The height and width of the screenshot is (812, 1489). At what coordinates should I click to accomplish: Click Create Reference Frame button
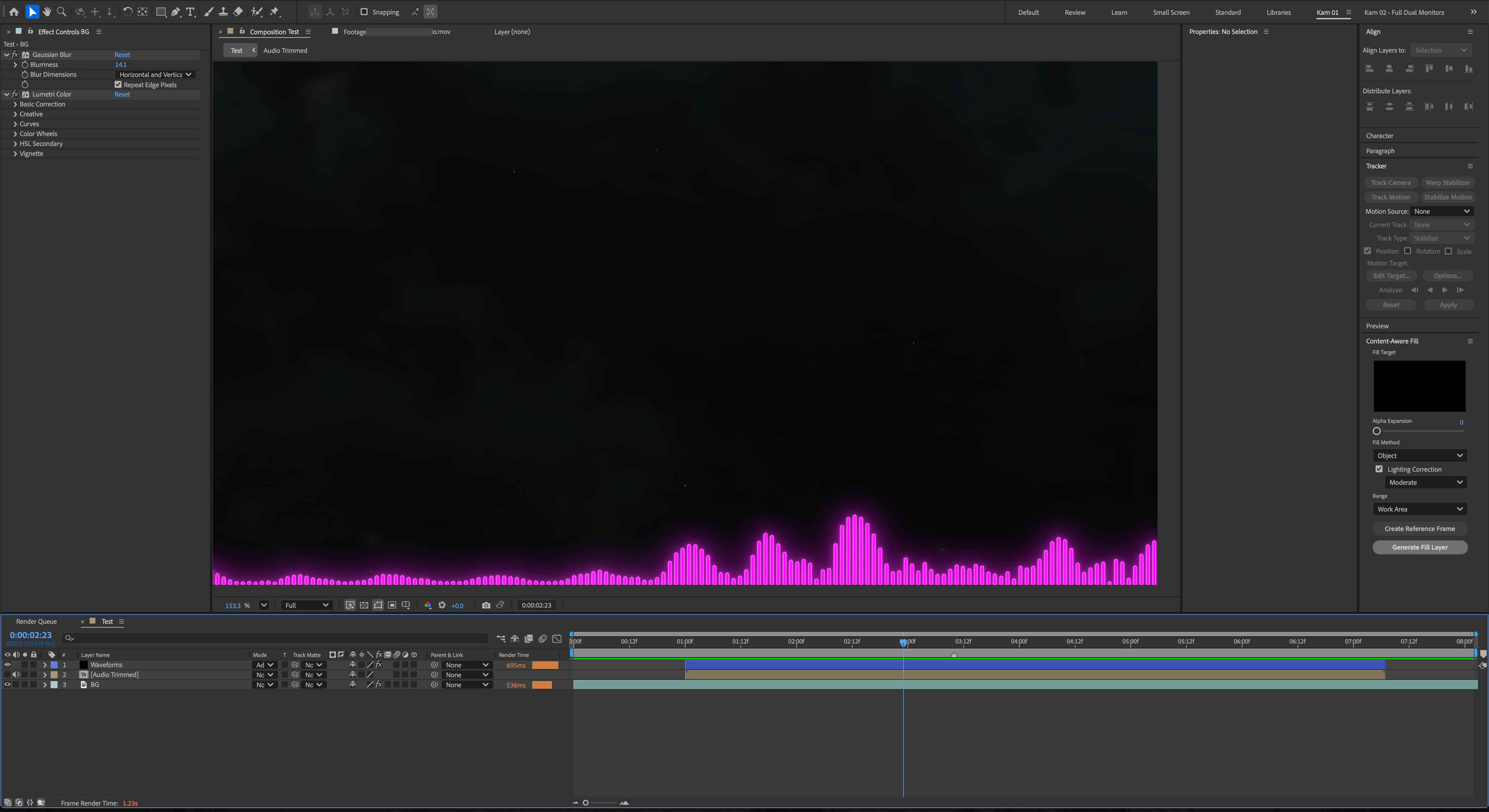1420,529
